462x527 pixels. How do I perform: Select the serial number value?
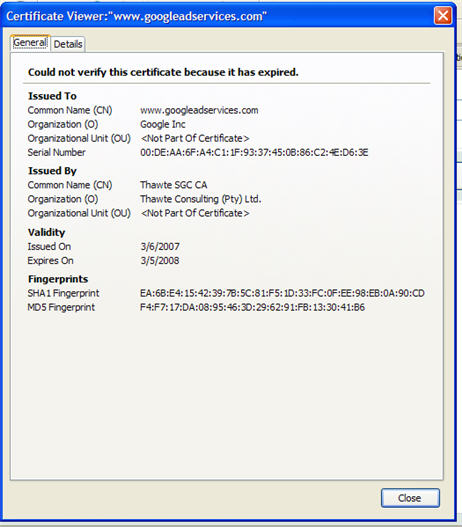tap(254, 153)
